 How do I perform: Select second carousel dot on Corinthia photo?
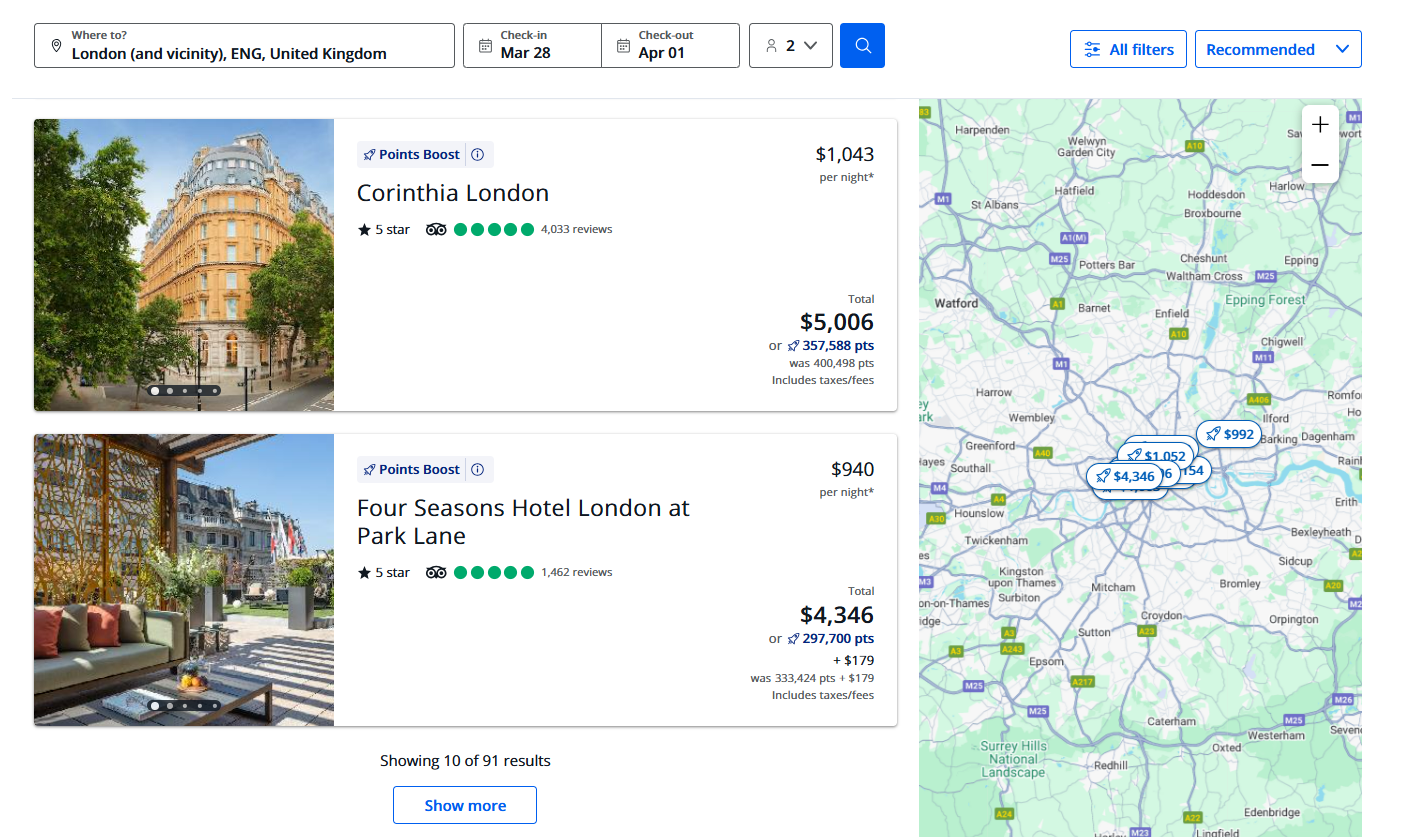[x=170, y=391]
